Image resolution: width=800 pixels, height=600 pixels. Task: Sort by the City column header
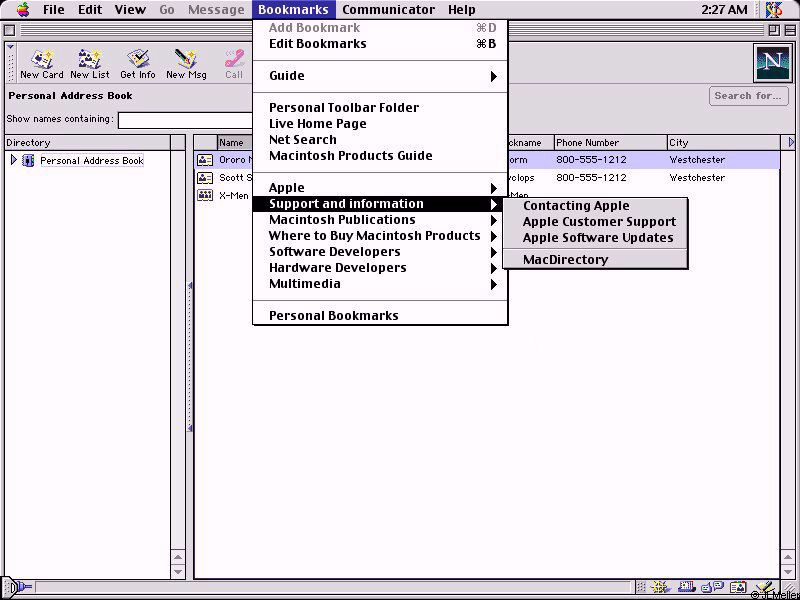click(x=724, y=142)
